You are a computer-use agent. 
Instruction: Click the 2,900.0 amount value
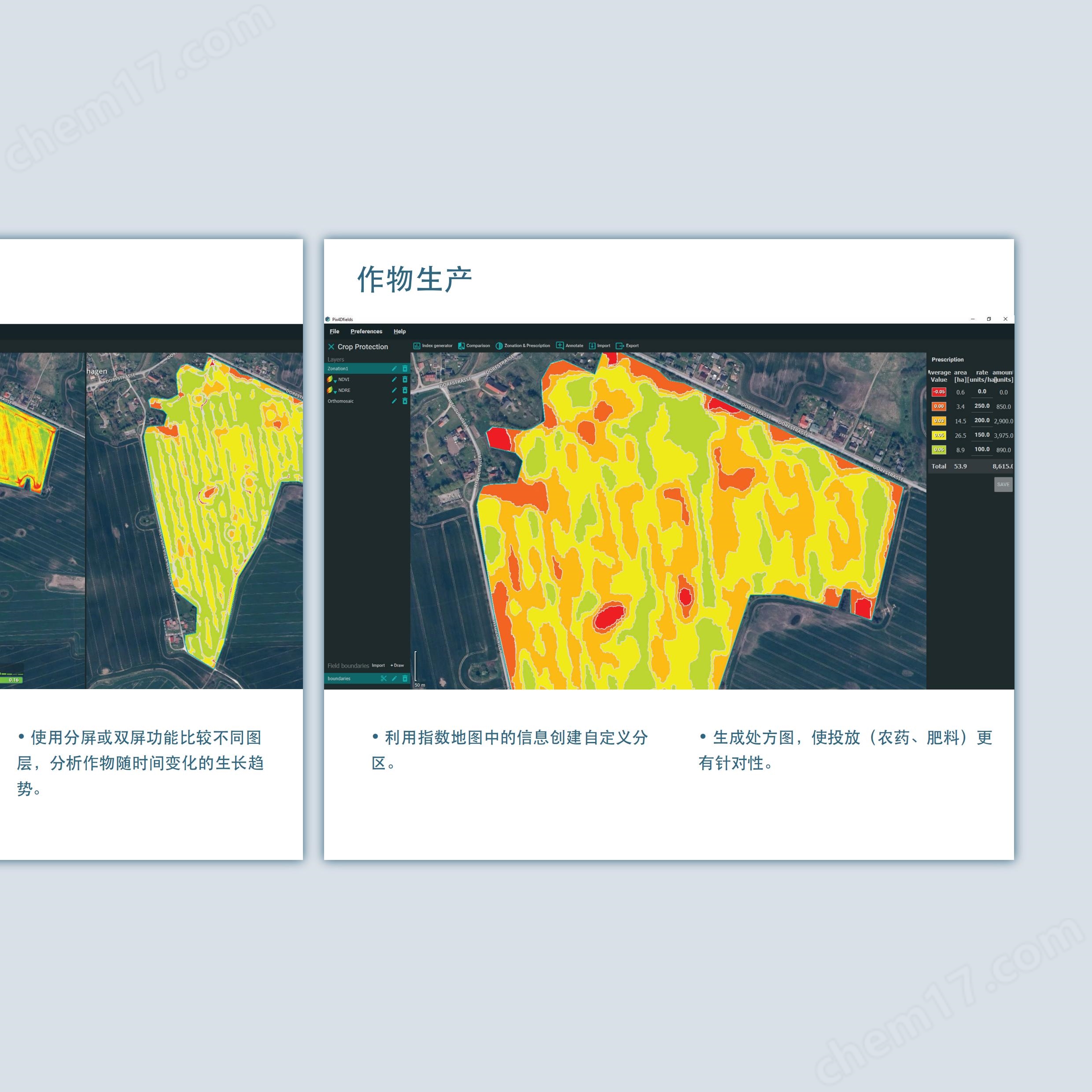(1003, 421)
